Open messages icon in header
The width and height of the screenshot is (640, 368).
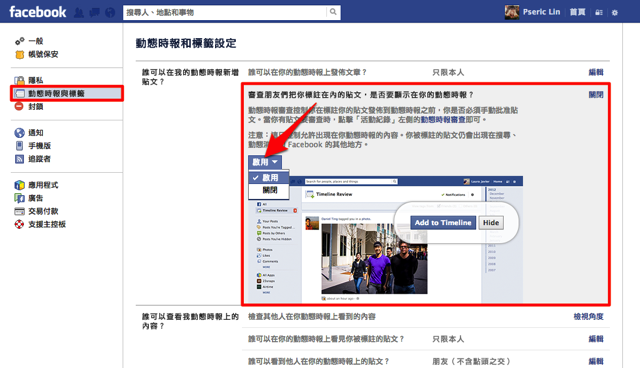coord(94,13)
